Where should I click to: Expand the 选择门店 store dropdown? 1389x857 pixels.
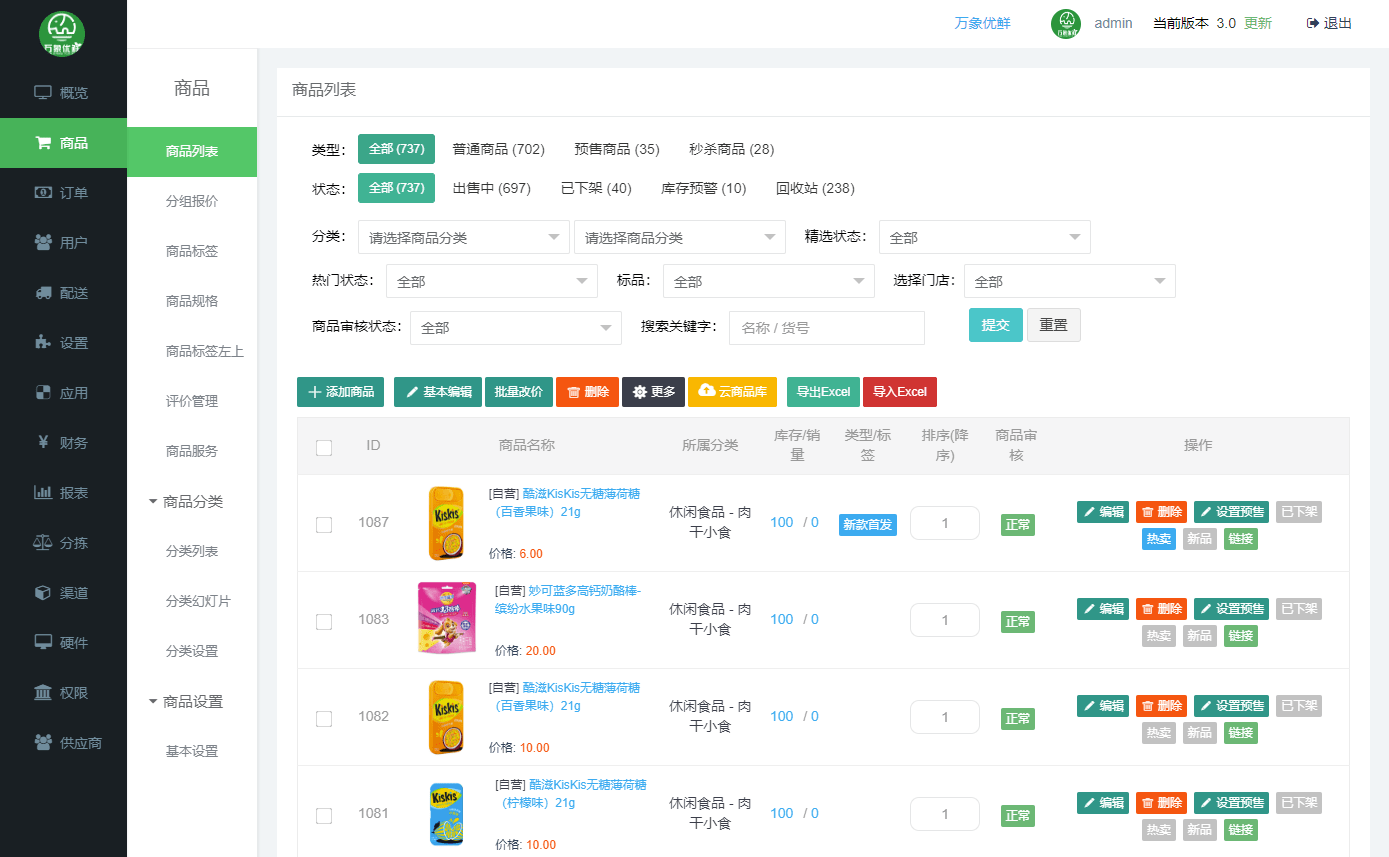coord(1069,282)
